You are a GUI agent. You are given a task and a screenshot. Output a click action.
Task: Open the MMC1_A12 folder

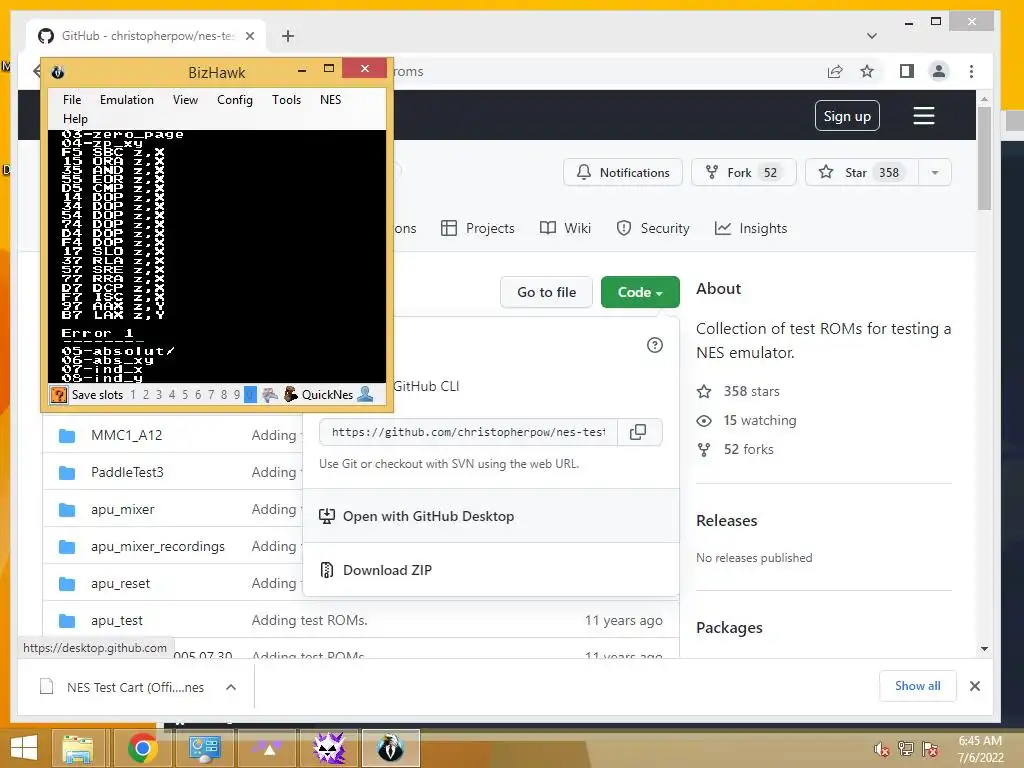[x=127, y=436]
